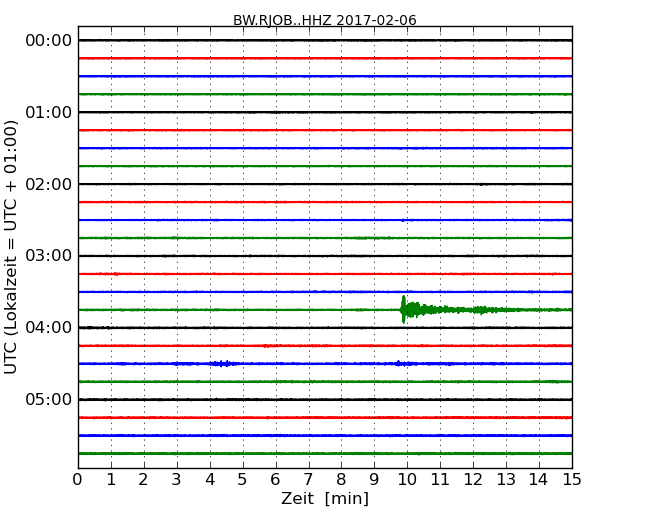Image resolution: width=650 pixels, height=520 pixels.
Task: Click the x-axis tick label 14
Action: pyautogui.click(x=538, y=480)
